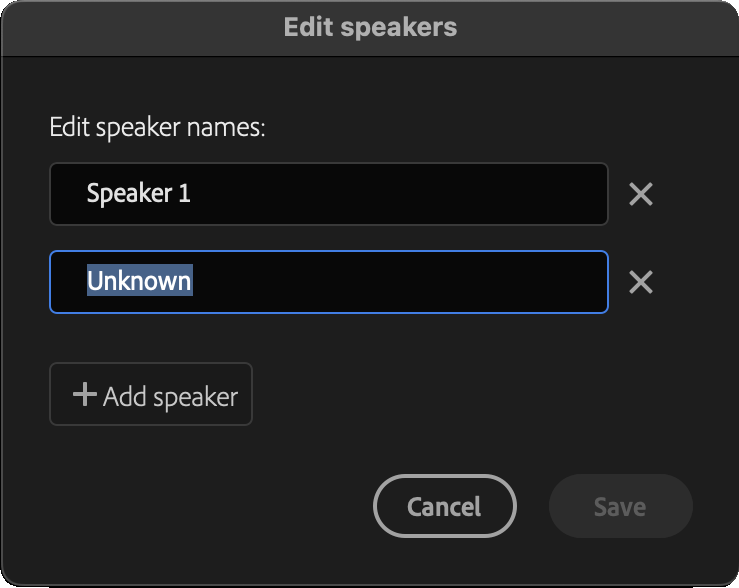Viewport: 739px width, 588px height.
Task: Click the Edit speakers title bar
Action: [370, 27]
